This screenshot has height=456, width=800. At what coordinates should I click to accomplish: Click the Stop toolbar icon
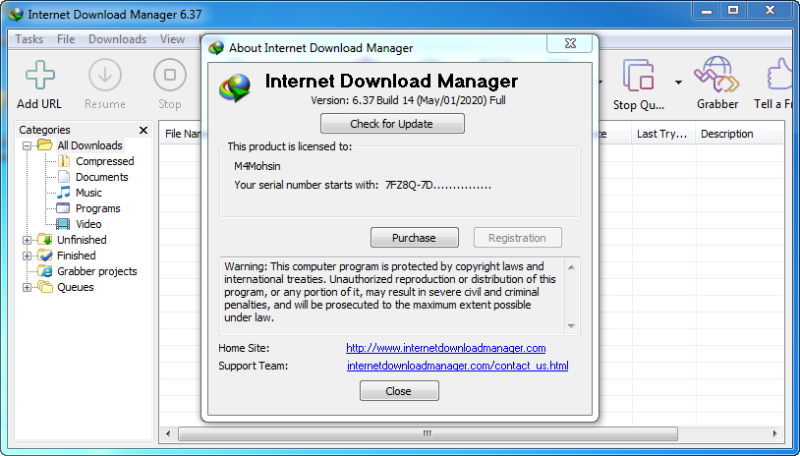point(169,75)
